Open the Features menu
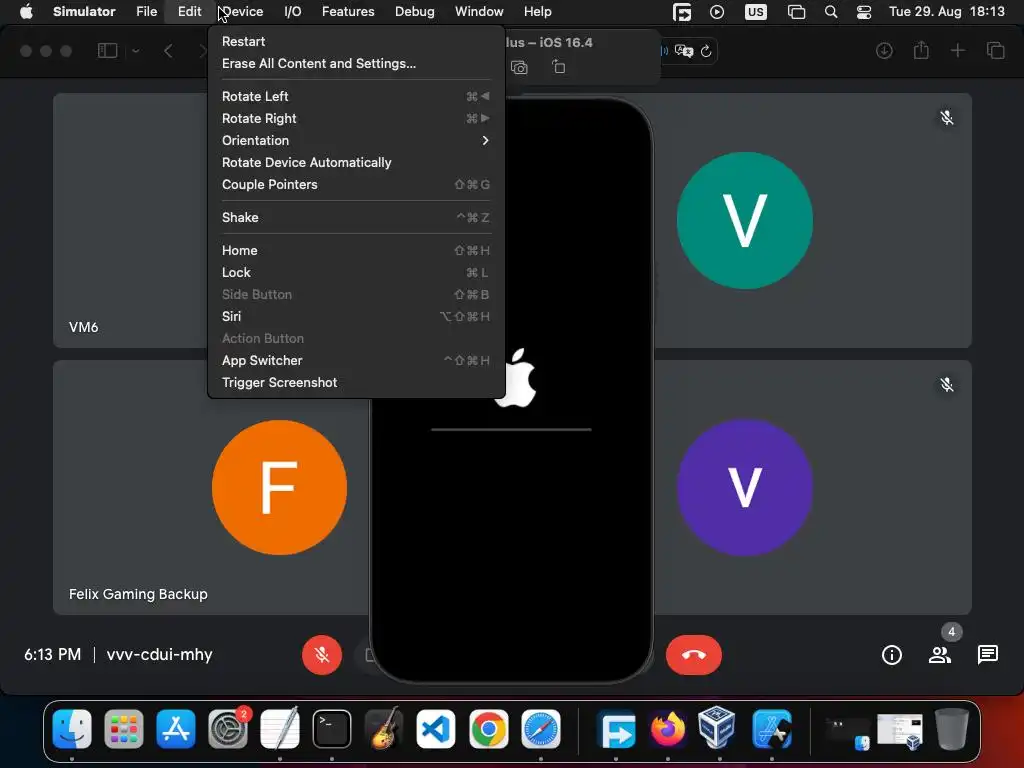The width and height of the screenshot is (1024, 768). click(x=348, y=12)
